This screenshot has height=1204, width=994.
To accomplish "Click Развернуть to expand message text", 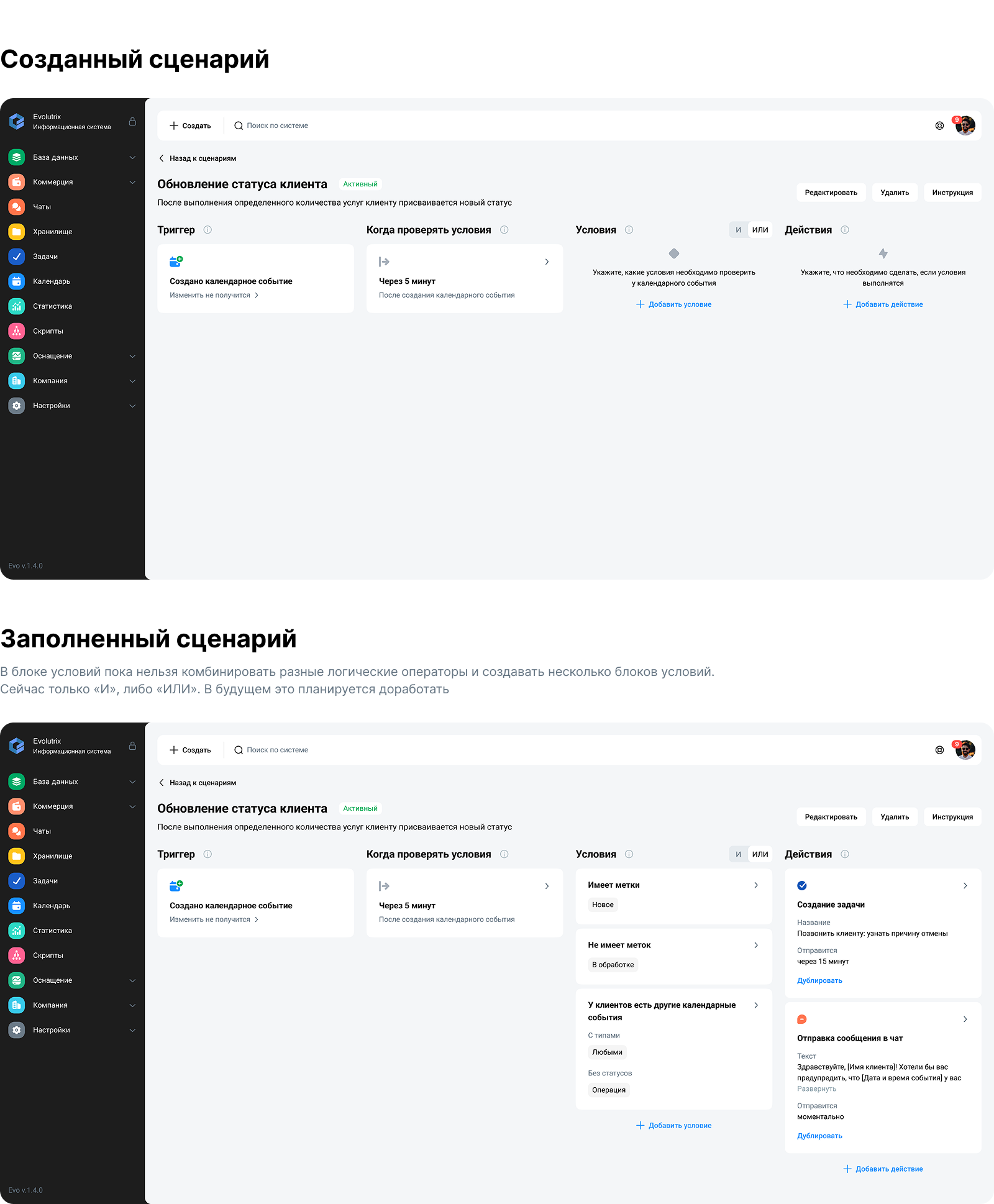I will tap(816, 1089).
